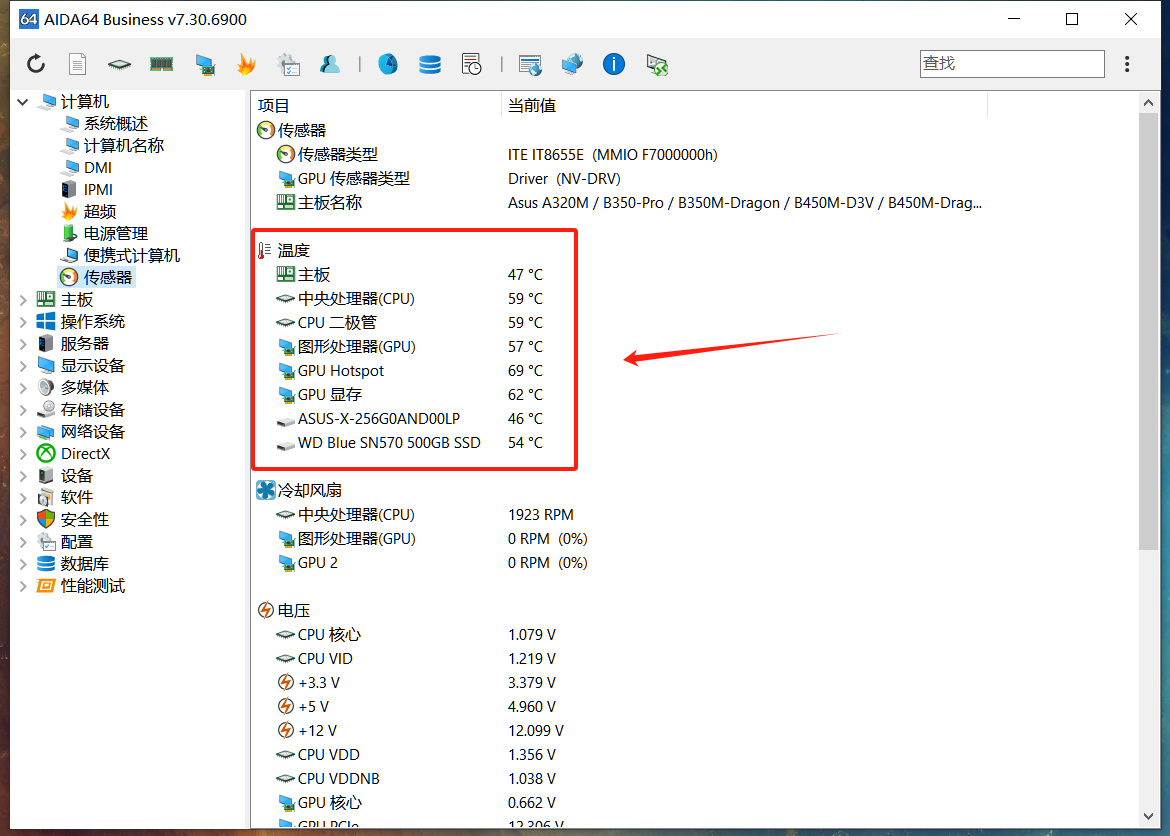
Task: Expand the 操作系统 tree node
Action: coord(23,322)
